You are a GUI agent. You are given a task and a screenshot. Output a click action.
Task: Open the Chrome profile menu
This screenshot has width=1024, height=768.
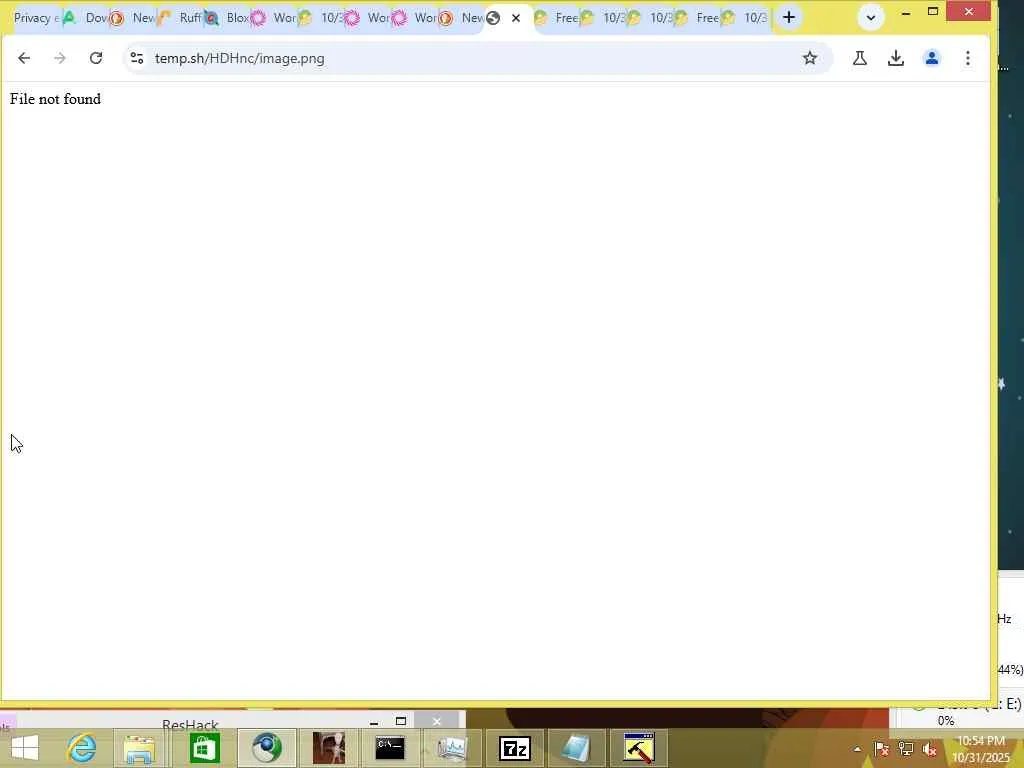tap(932, 58)
